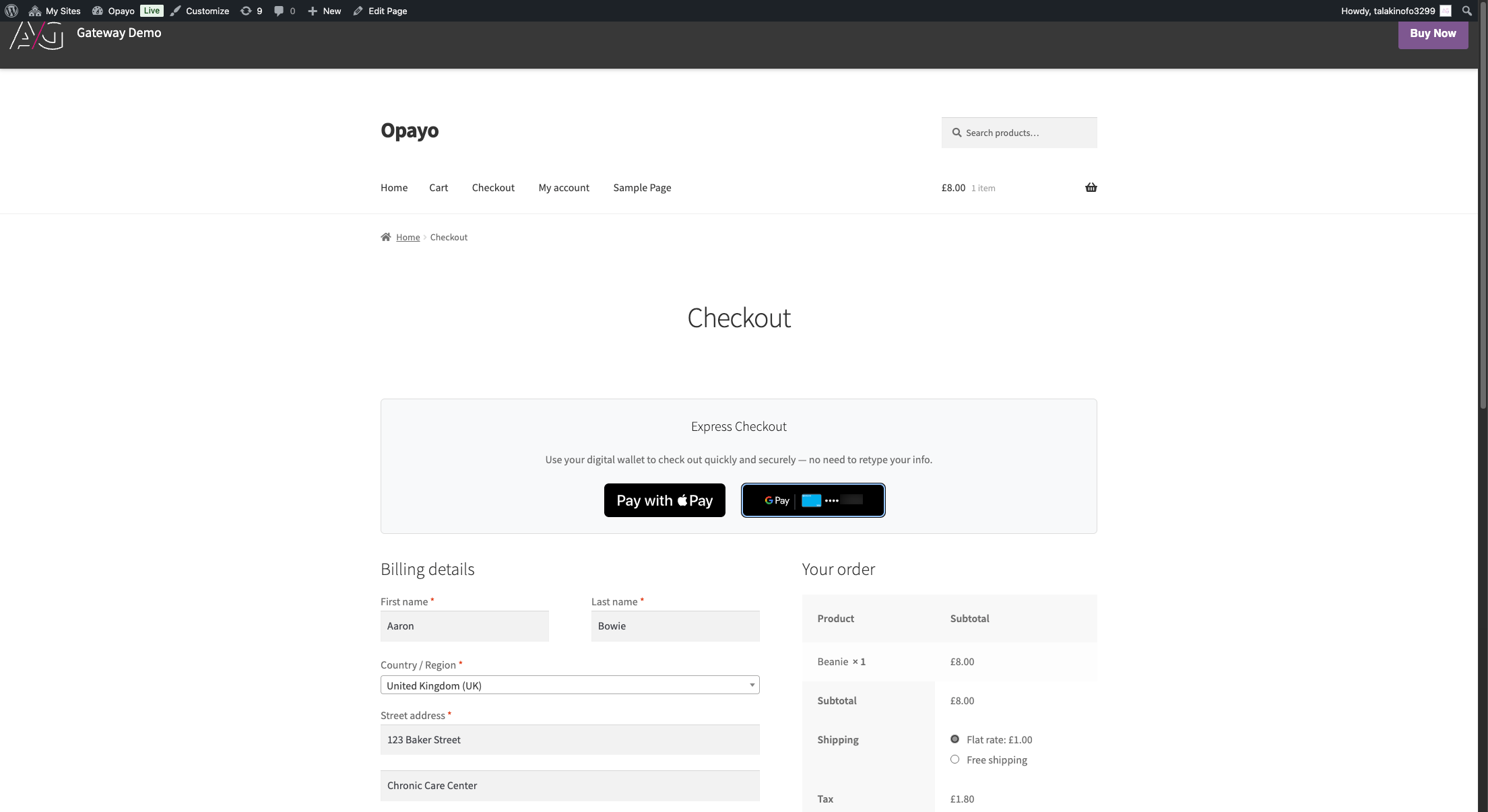
Task: Open the My Sites admin menu
Action: pos(55,11)
